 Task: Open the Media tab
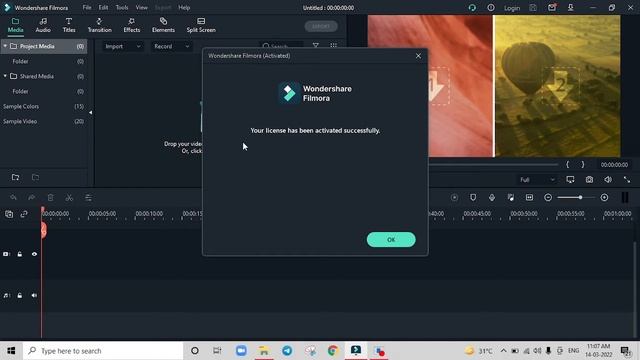pyautogui.click(x=16, y=25)
